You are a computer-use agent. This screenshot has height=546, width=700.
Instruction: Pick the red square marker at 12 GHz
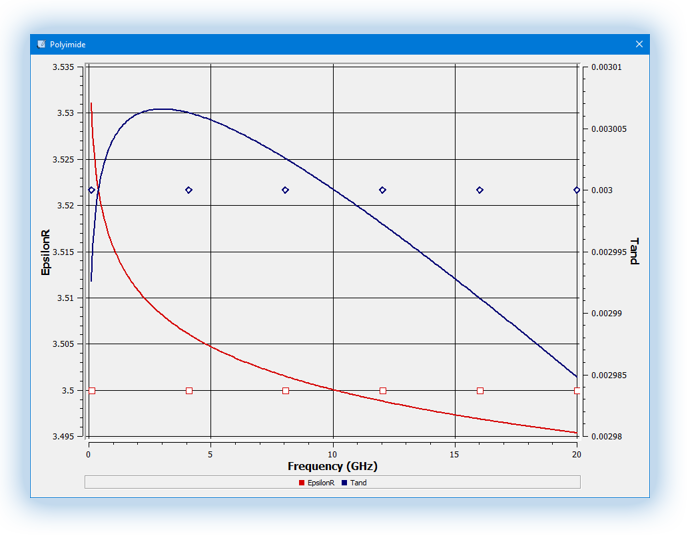pyautogui.click(x=383, y=391)
